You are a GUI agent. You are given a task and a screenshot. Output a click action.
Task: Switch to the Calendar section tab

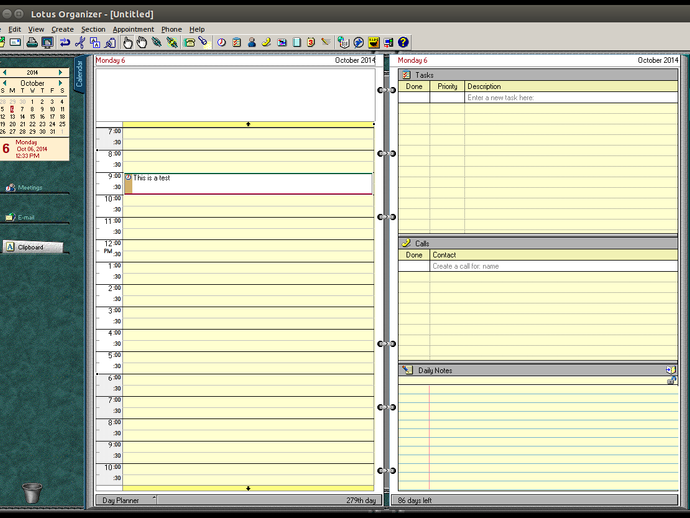80,74
